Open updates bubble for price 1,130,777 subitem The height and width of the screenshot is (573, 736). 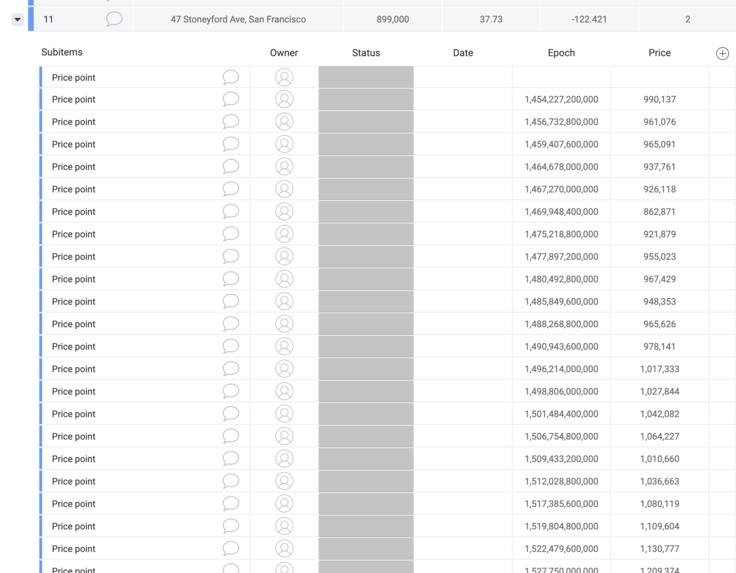[230, 549]
